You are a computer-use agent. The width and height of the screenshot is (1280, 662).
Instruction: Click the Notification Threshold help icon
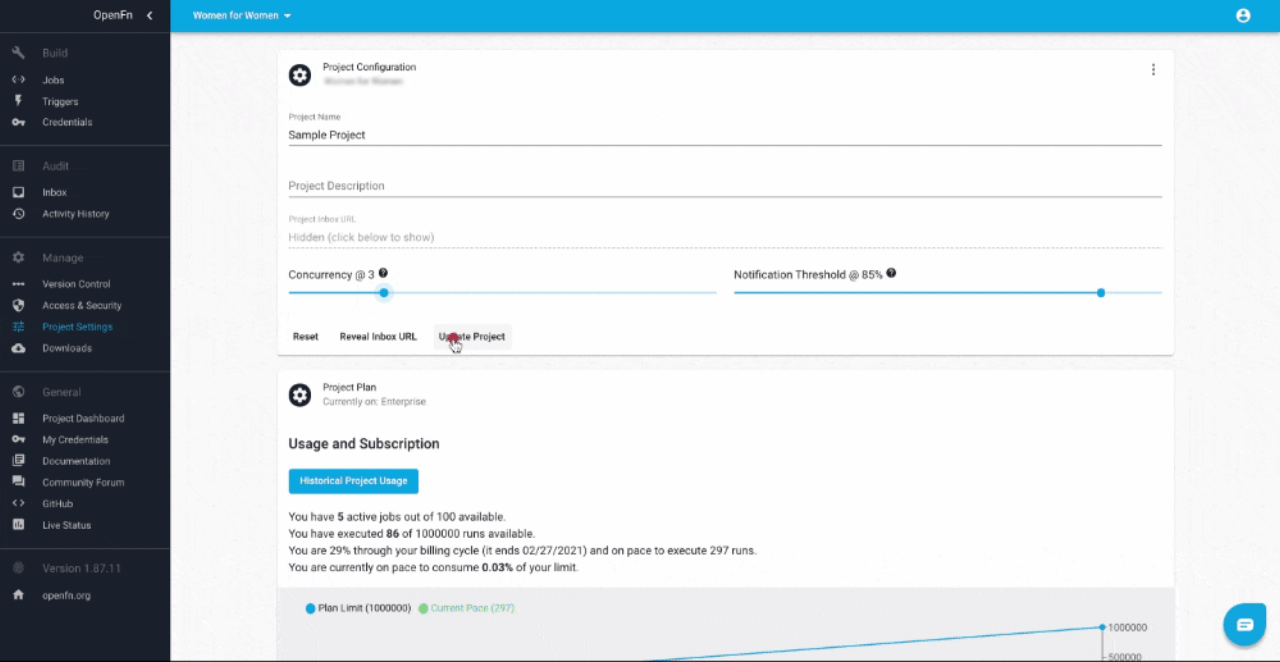(x=891, y=273)
